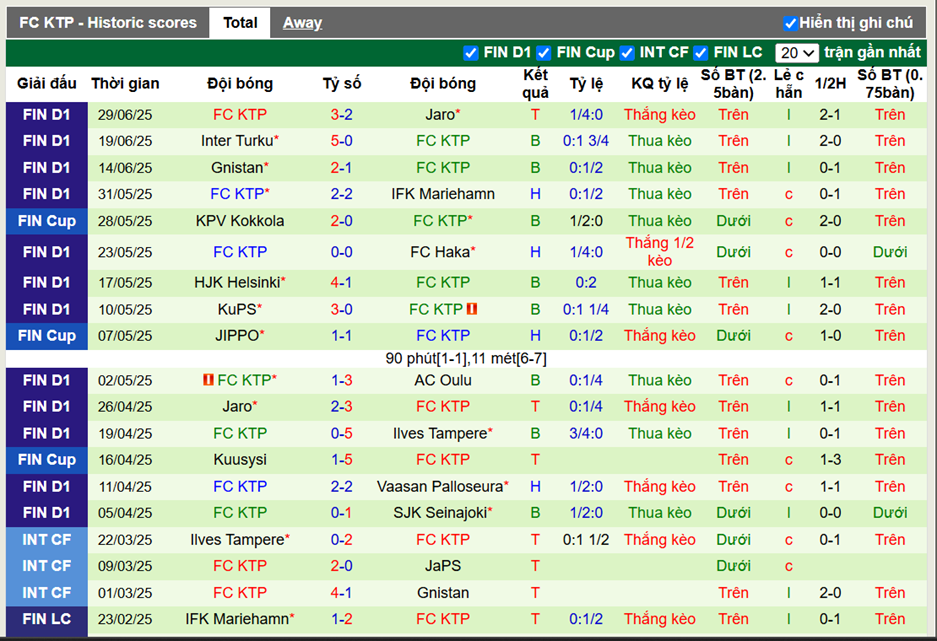Screen dimensions: 937x641
Task: Click FC KTP in the 29/06/25 row
Action: click(240, 115)
